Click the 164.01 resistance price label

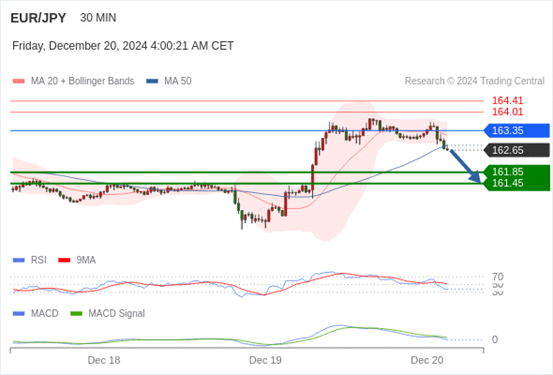coord(508,112)
